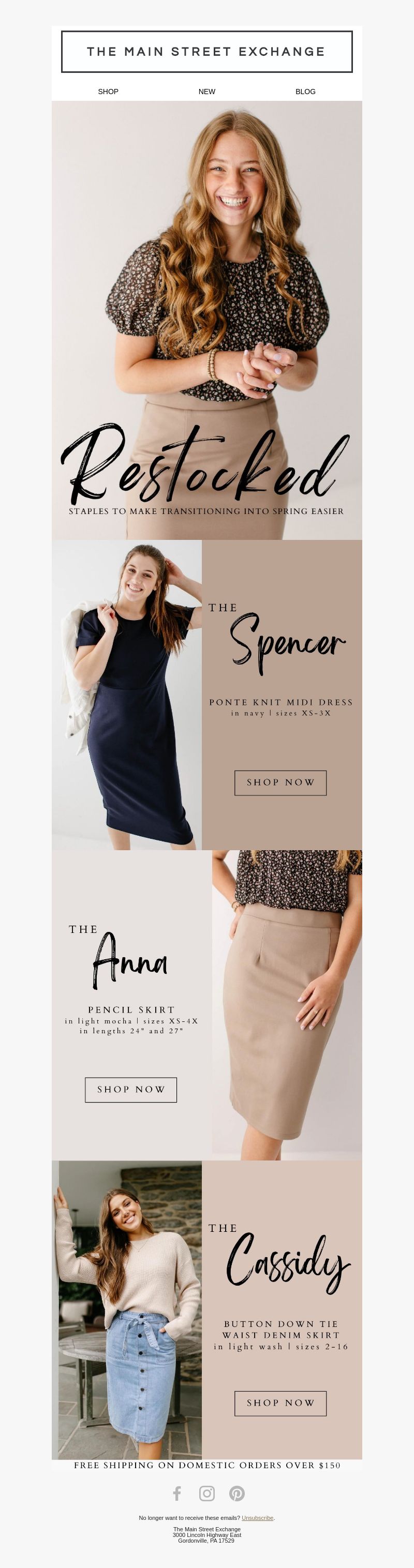Viewport: 414px width, 1568px height.
Task: Open the Instagram icon in footer
Action: tap(207, 1493)
